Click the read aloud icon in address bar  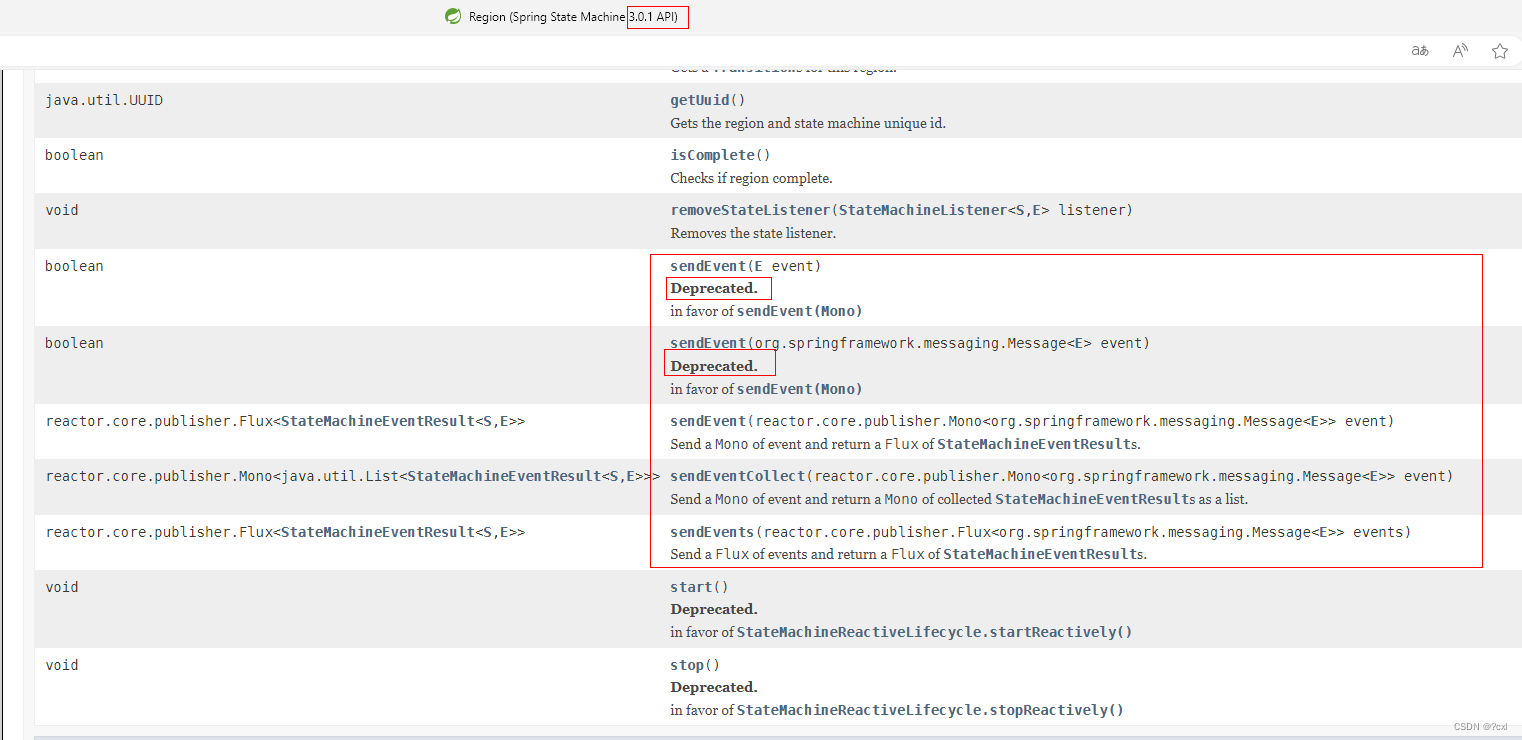[1460, 51]
